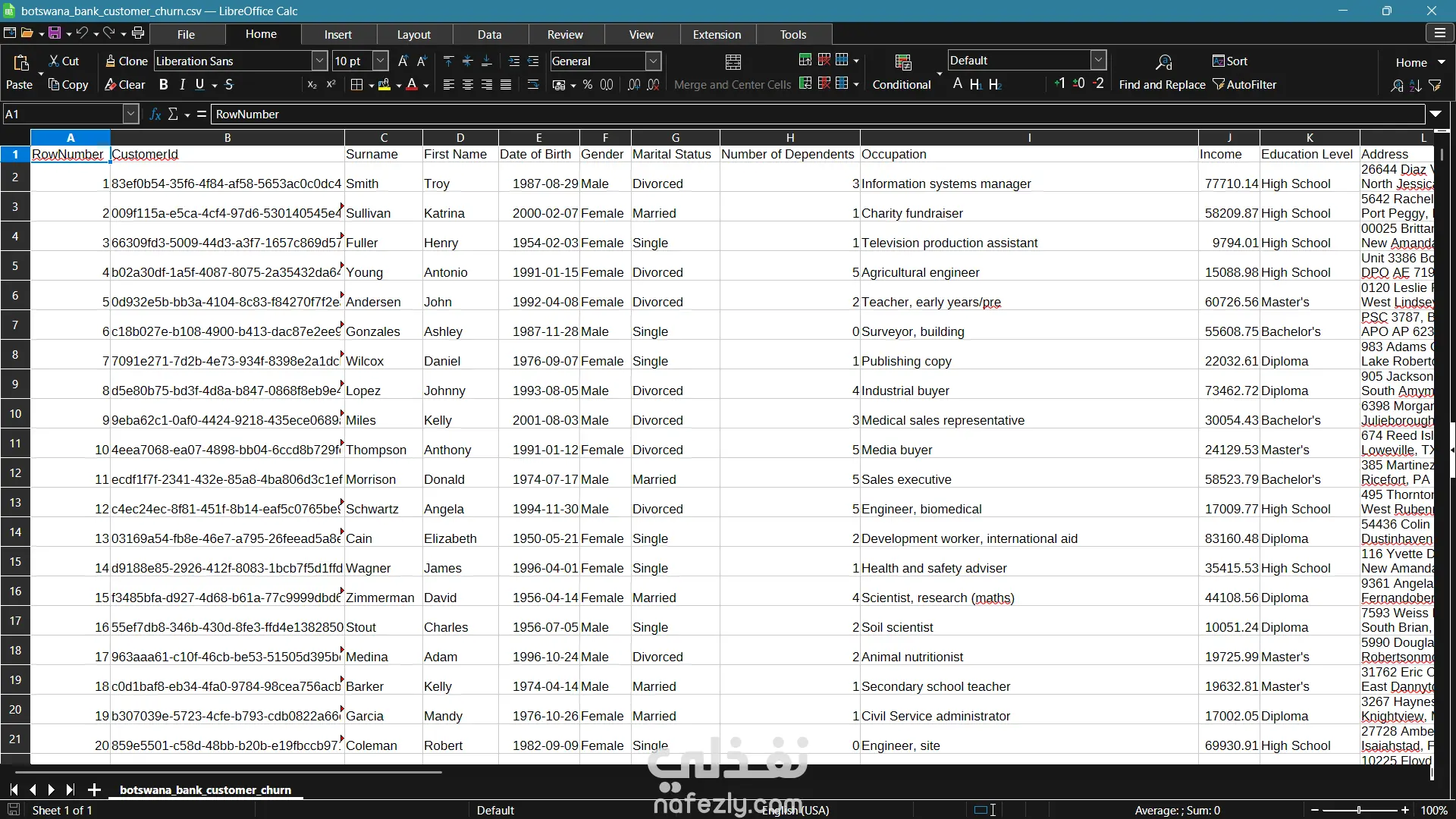Click the formula input field
Screen dimensions: 1456x819
[x=817, y=115]
